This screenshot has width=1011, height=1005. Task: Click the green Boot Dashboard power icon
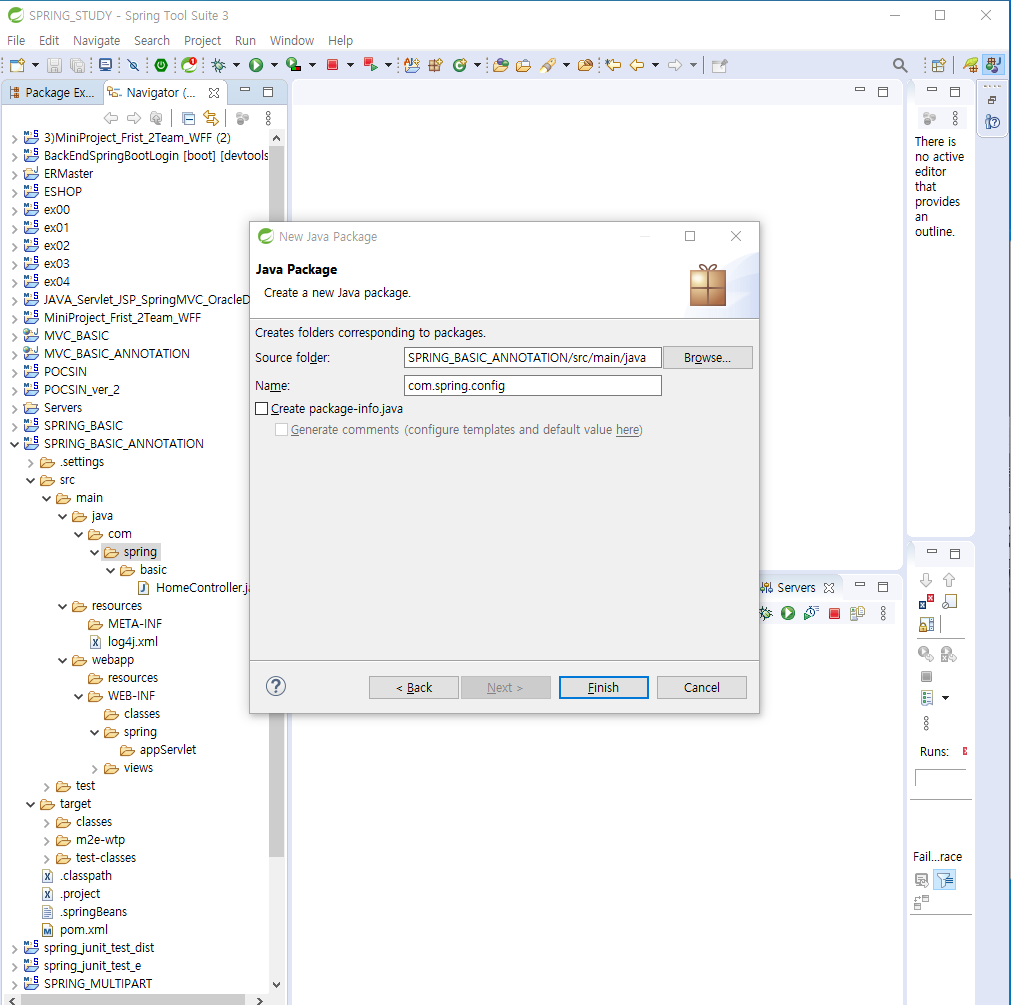pyautogui.click(x=161, y=65)
